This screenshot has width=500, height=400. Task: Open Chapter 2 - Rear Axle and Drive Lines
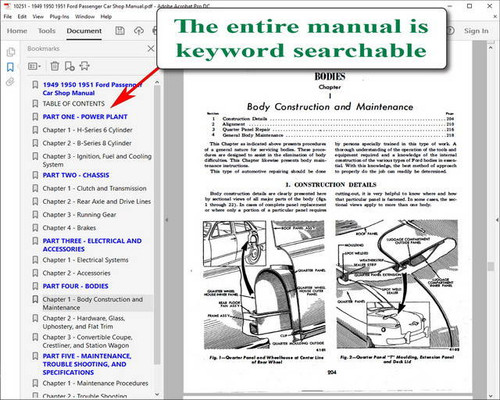point(97,202)
